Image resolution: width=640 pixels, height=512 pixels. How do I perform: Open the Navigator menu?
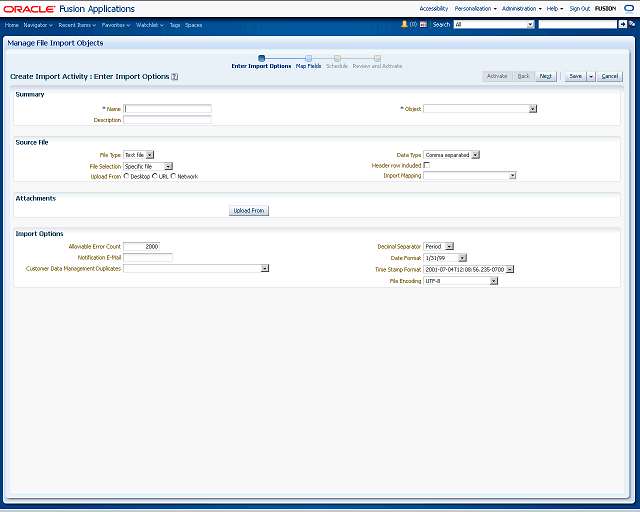coord(39,24)
